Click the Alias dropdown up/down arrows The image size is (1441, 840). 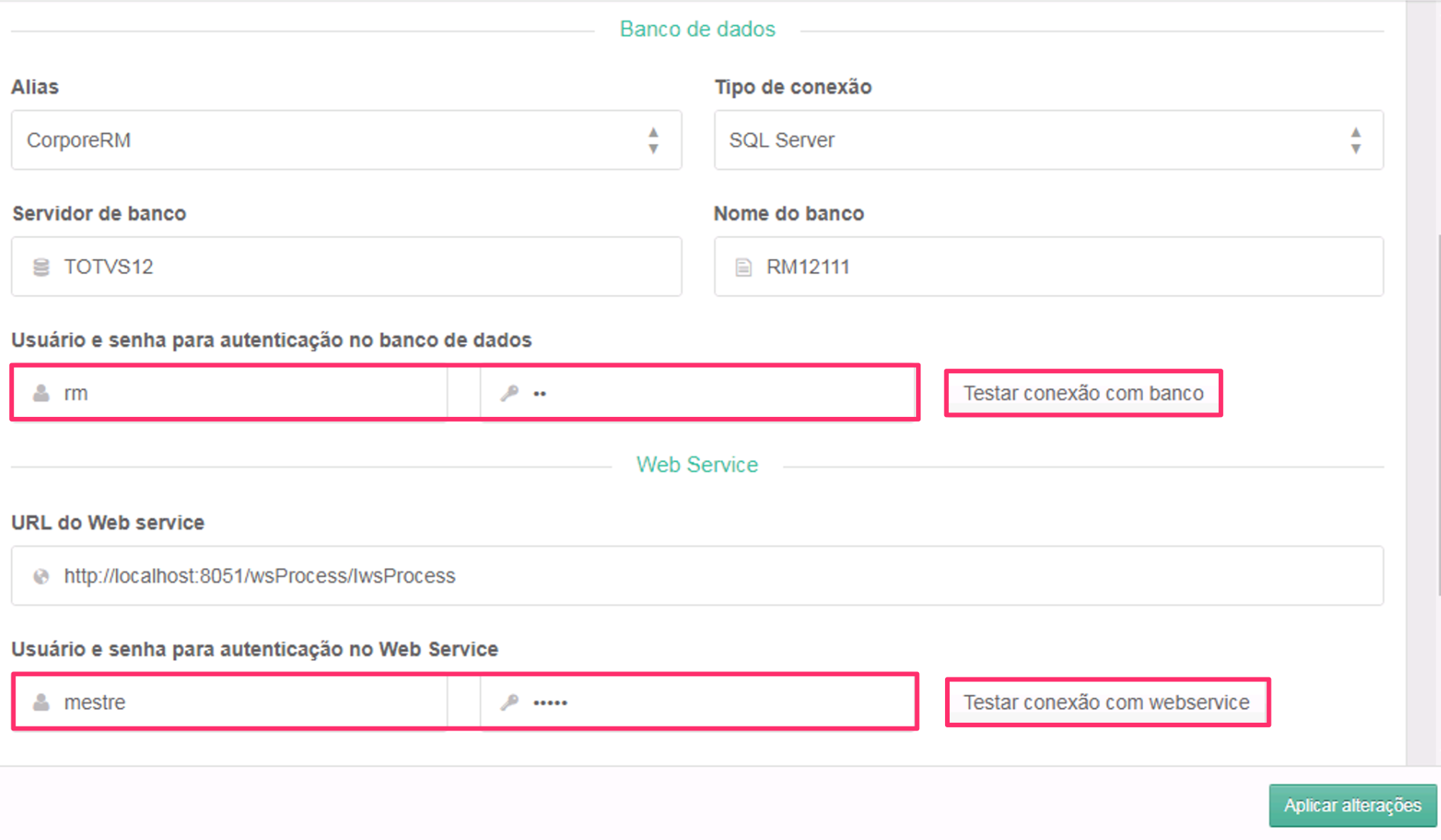click(653, 140)
